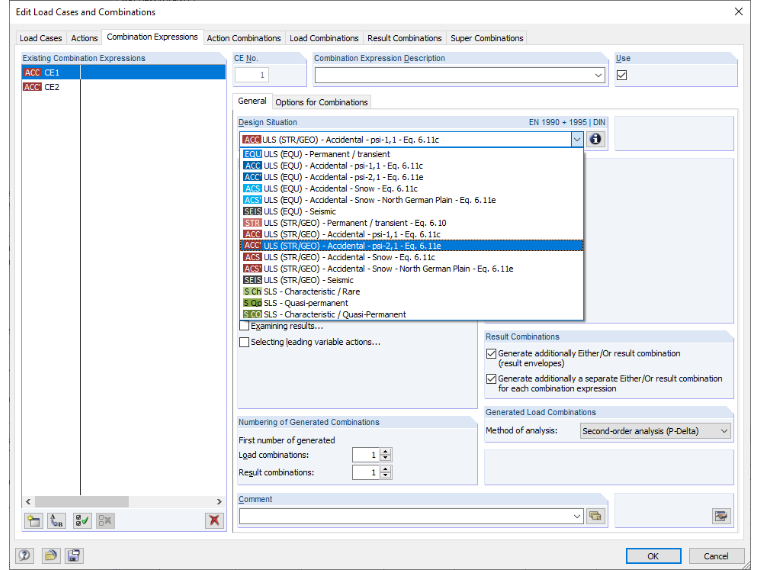Click the open folder icon at bottom left
Screen dimensions: 760x570
coord(51,555)
